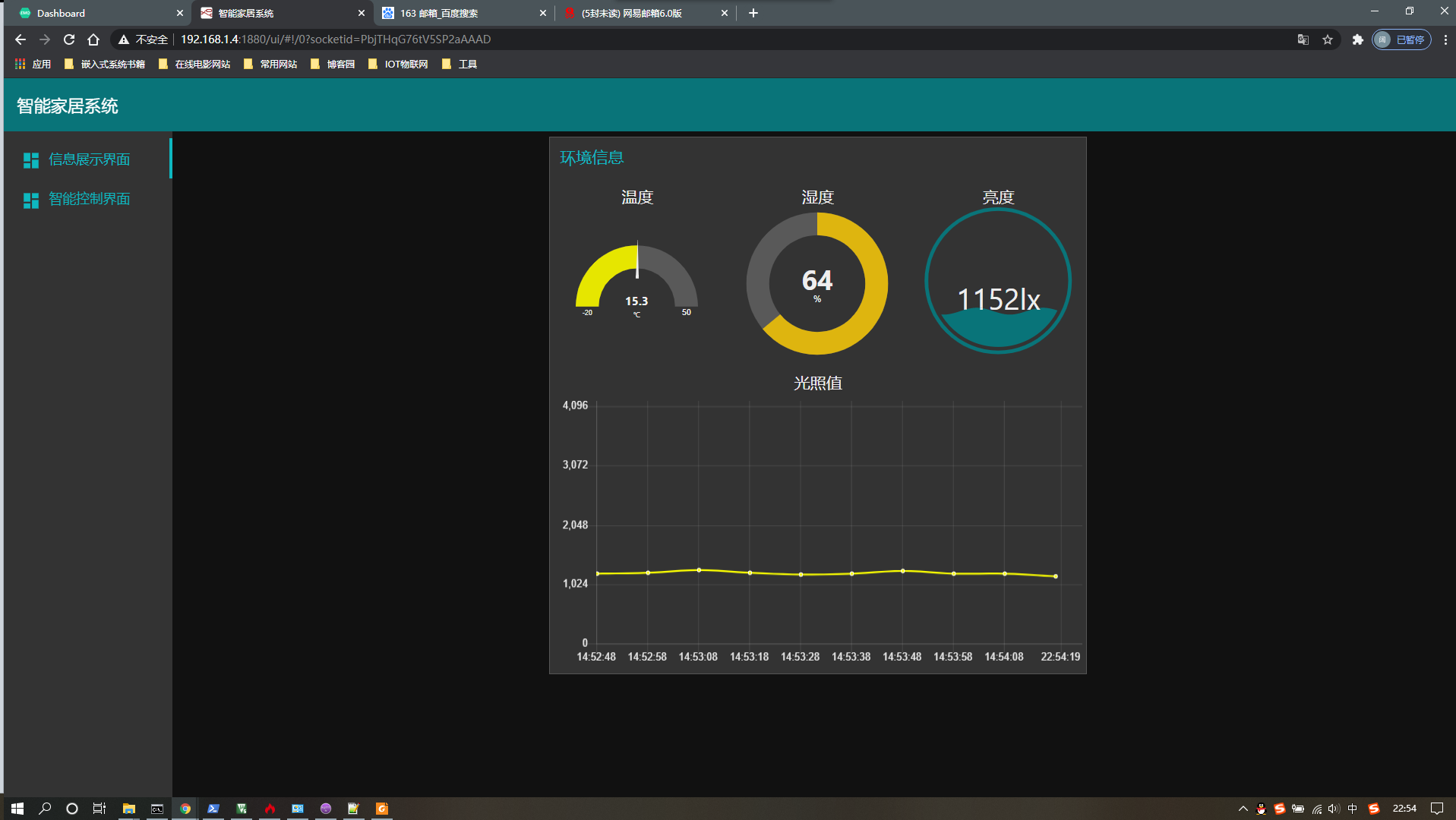Open the Google Translate page icon
Image resolution: width=1456 pixels, height=820 pixels.
pyautogui.click(x=1303, y=39)
